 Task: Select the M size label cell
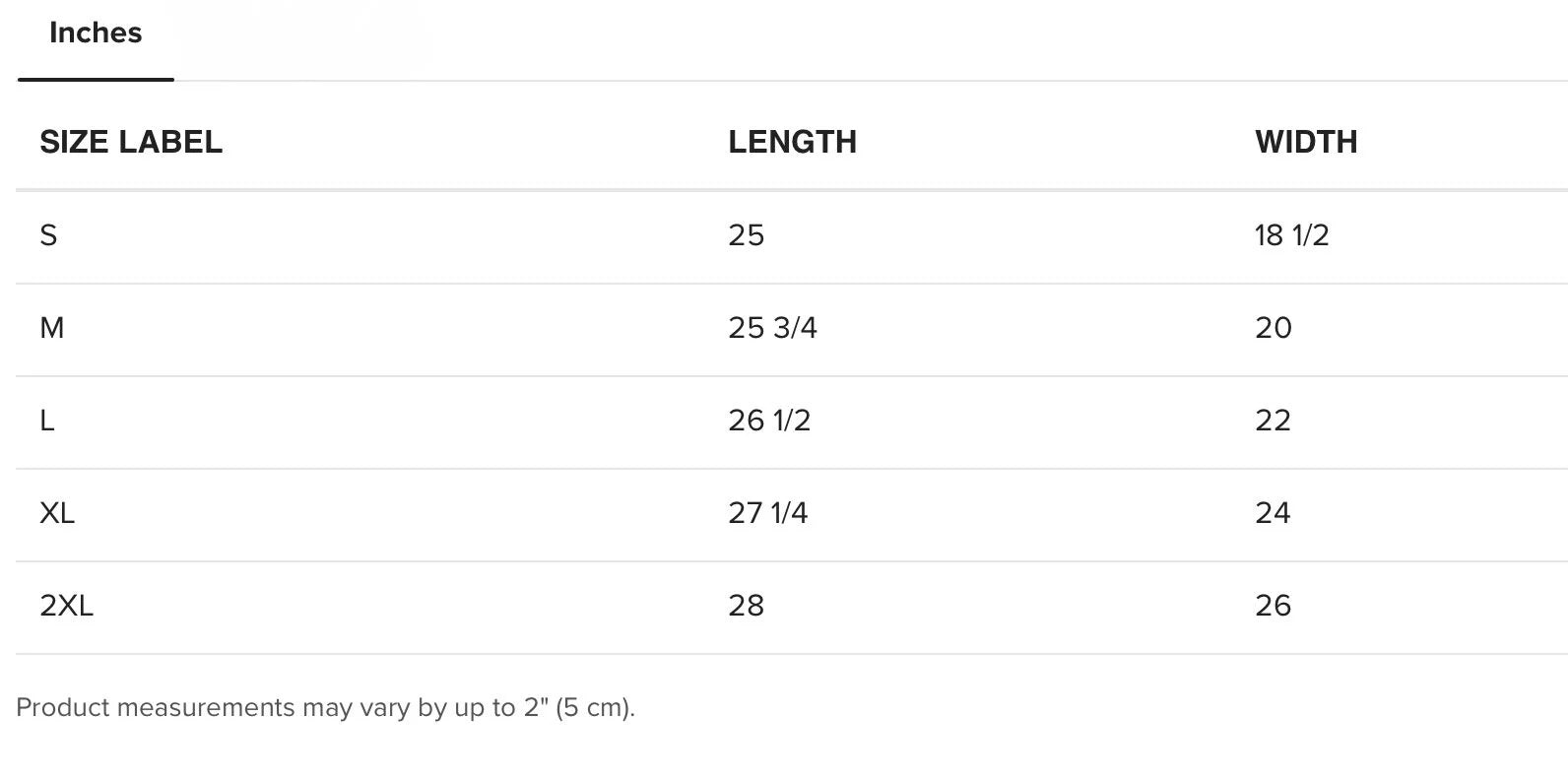[52, 328]
